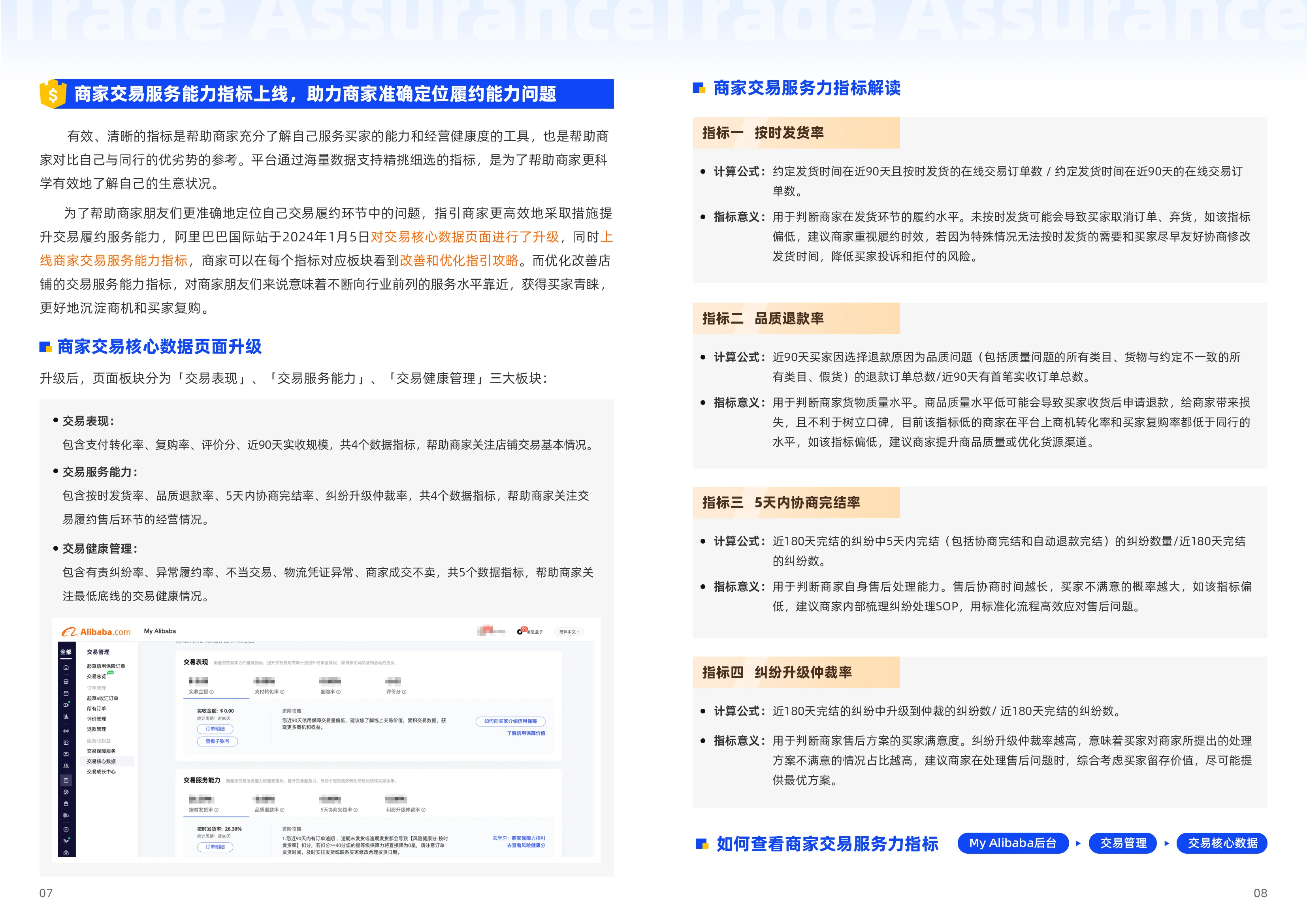Open the toolbox icon at the sidebar bottom

tap(66, 853)
